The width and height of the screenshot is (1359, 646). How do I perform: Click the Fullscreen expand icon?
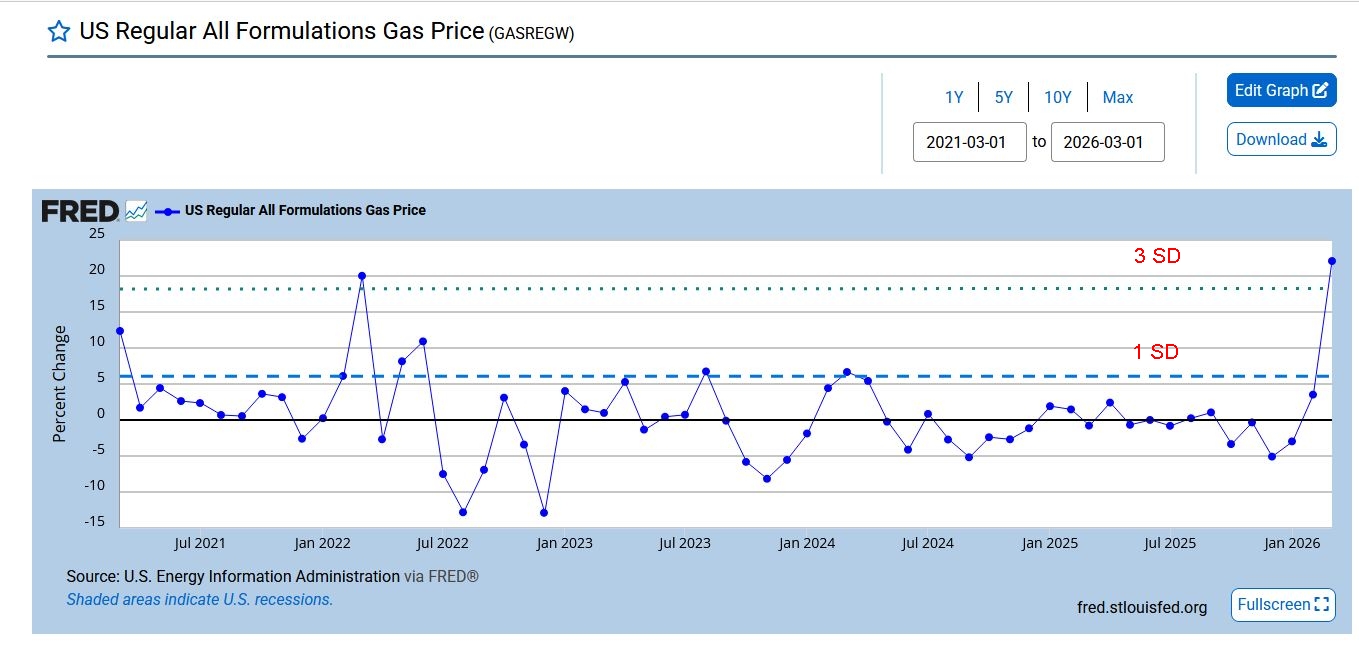[x=1322, y=605]
